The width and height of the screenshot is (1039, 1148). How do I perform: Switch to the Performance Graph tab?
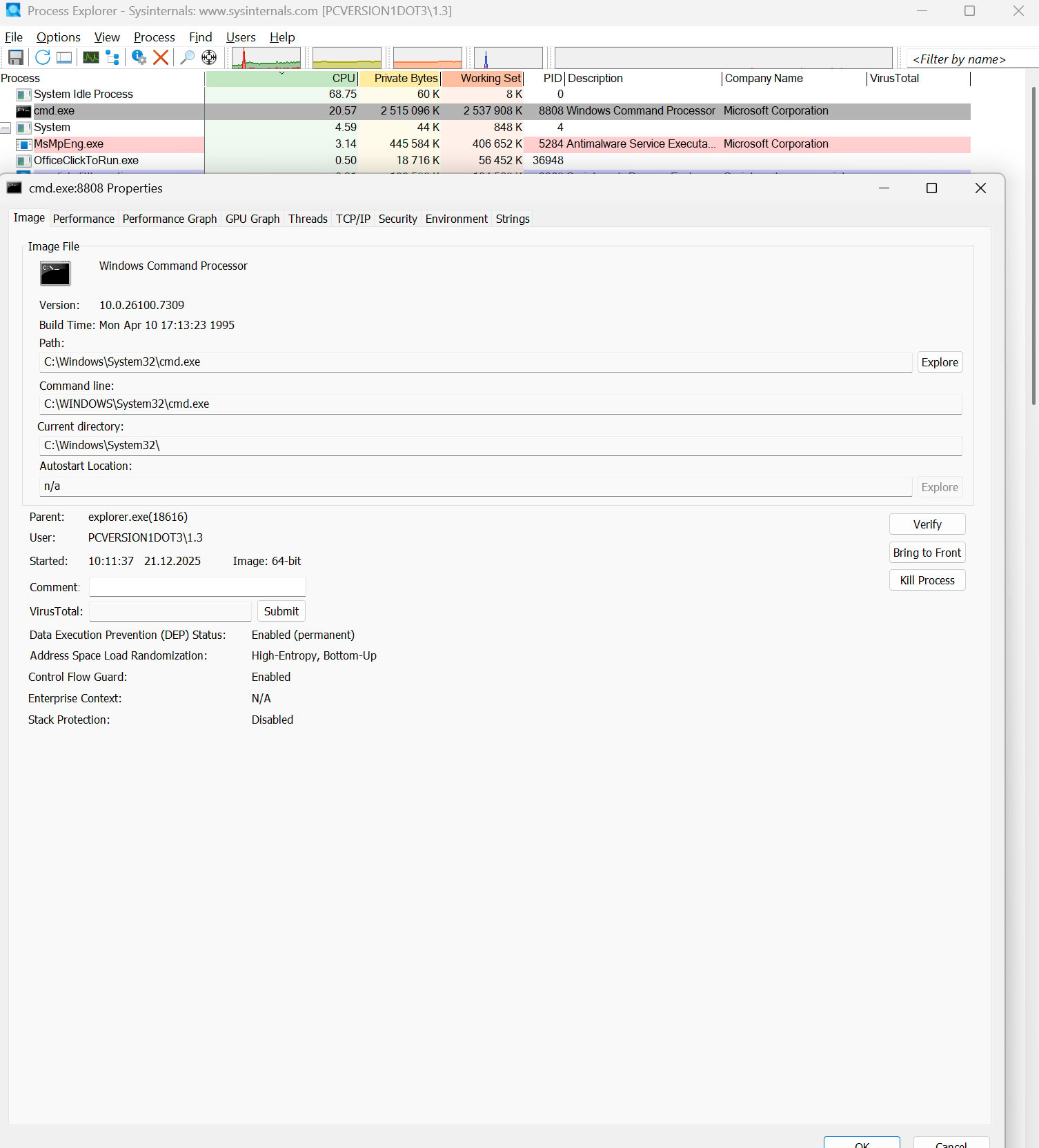click(170, 219)
